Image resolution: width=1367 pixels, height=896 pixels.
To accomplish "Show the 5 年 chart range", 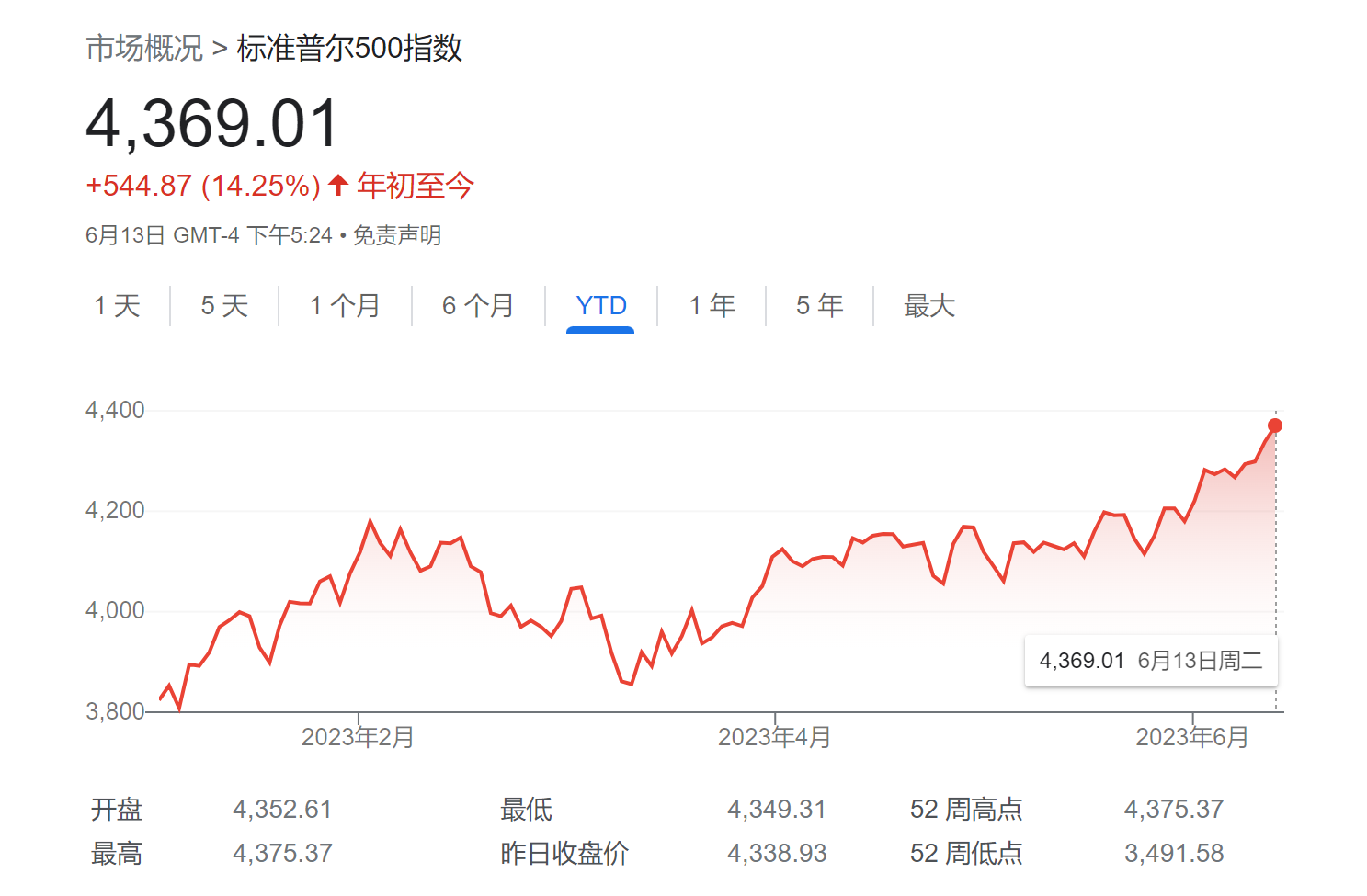I will pos(819,305).
